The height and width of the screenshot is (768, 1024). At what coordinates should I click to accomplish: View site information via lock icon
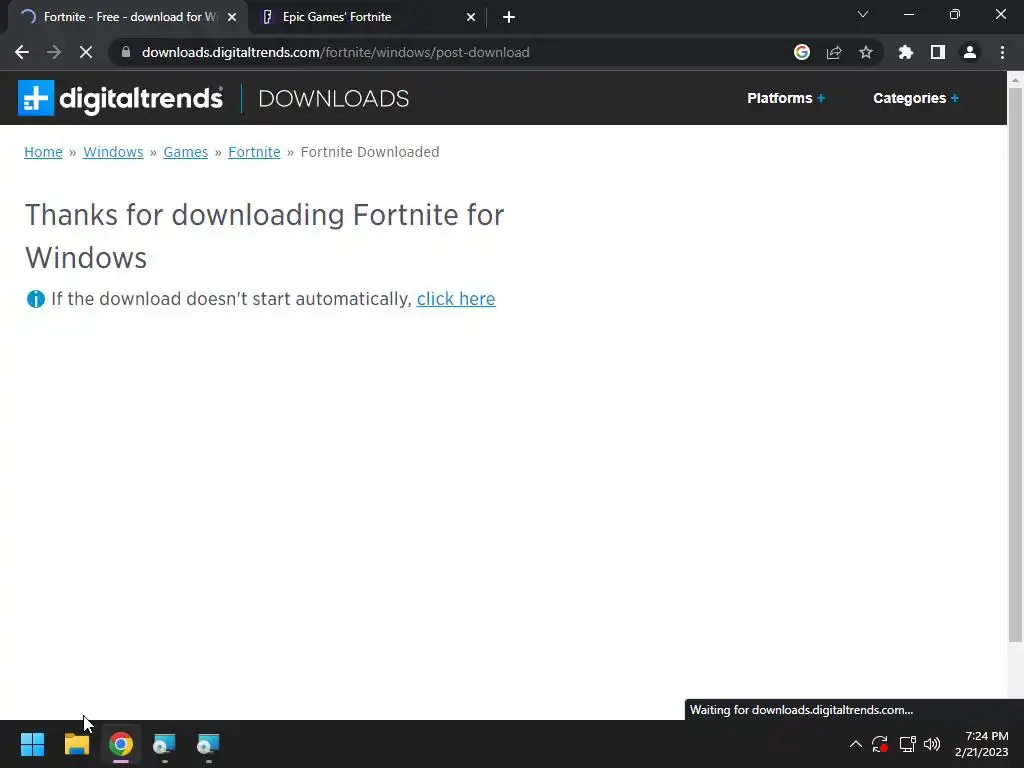(126, 52)
